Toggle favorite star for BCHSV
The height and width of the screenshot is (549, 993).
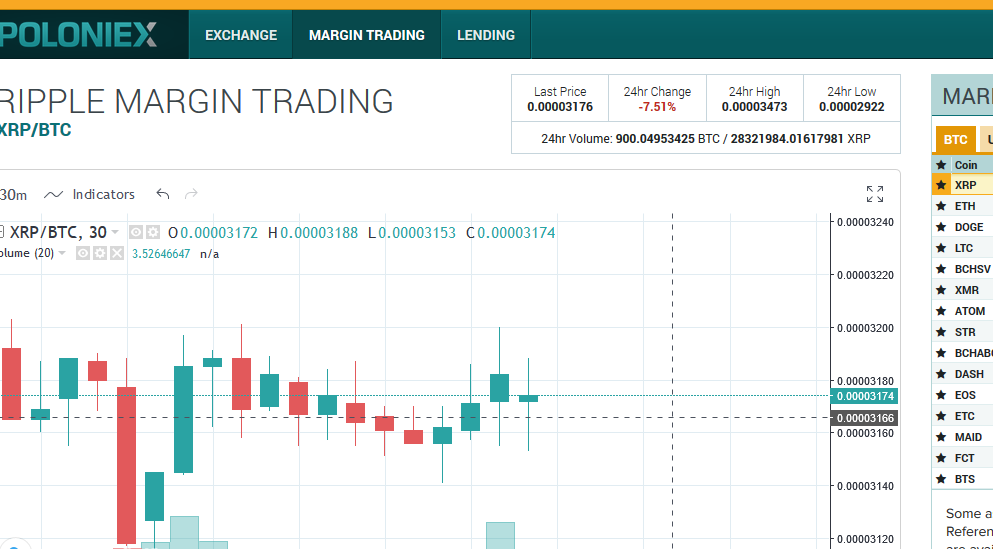[x=941, y=269]
